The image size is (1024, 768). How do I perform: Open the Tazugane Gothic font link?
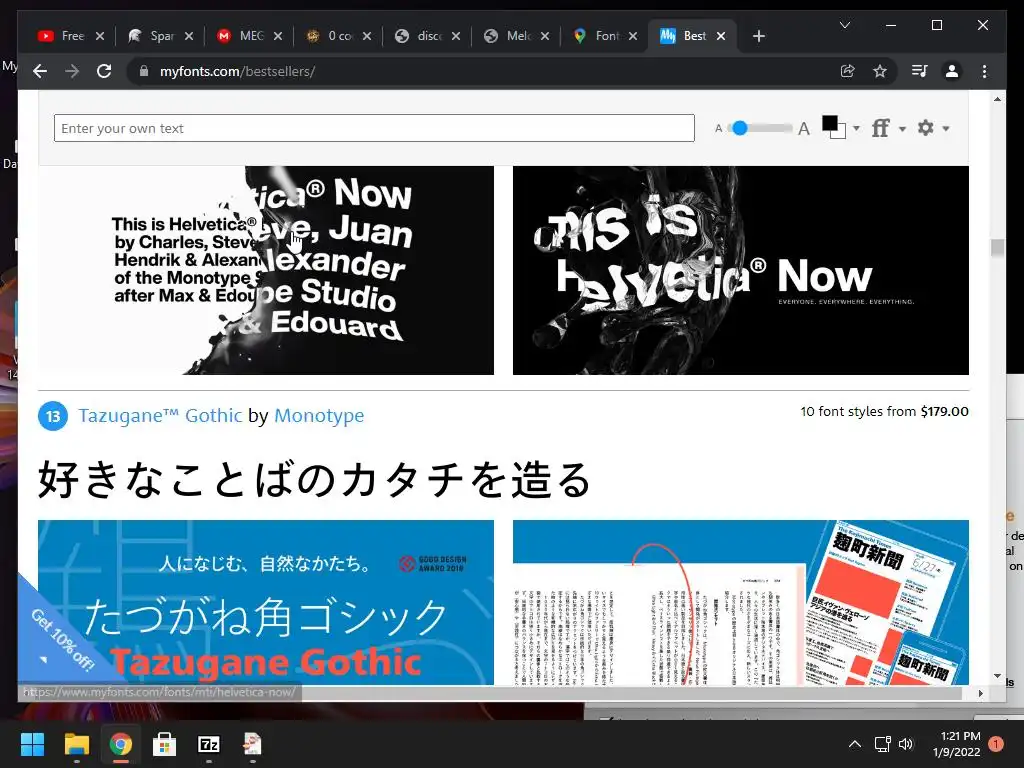pos(160,415)
